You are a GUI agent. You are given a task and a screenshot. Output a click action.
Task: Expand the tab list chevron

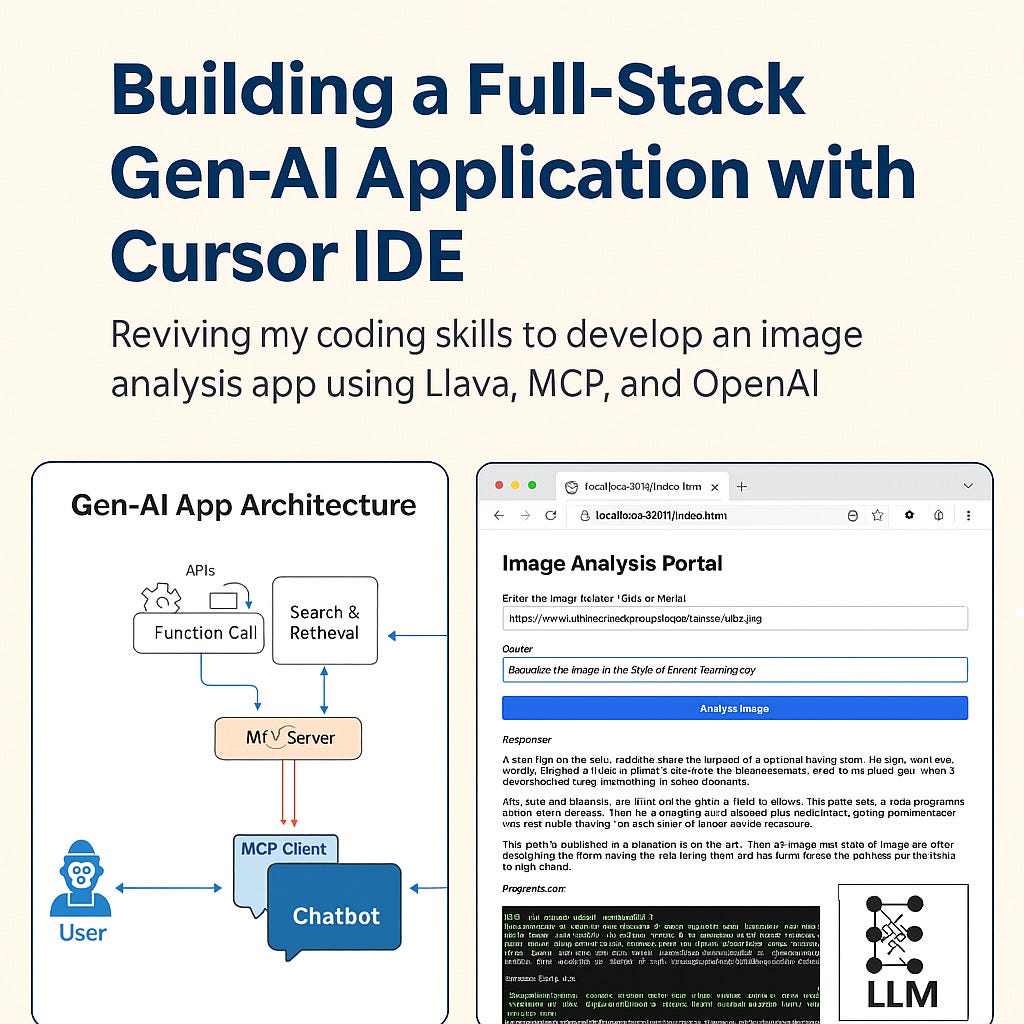968,486
